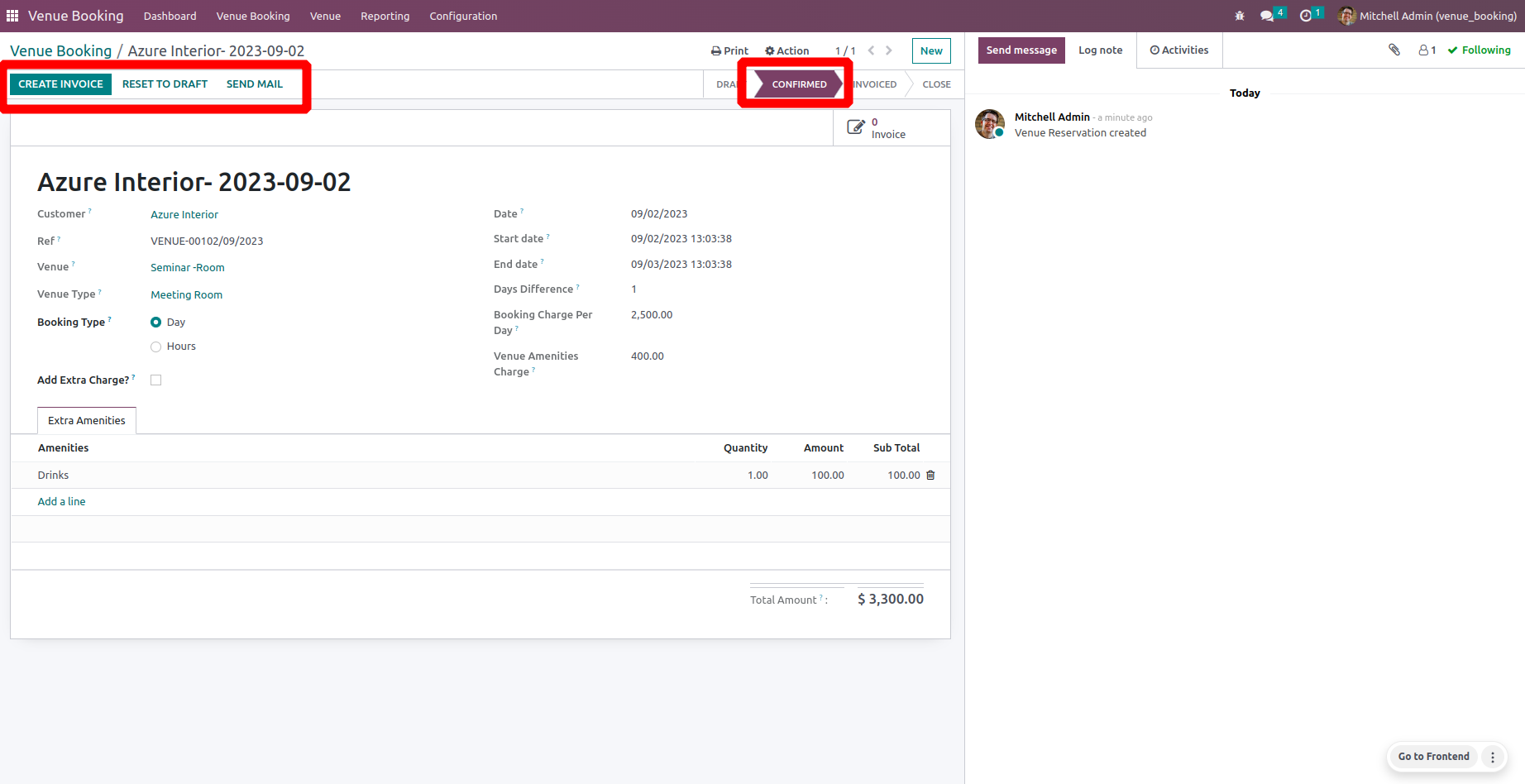The width and height of the screenshot is (1525, 784).
Task: Click the End date value 09/03/2023 13:03:38
Action: tap(681, 265)
